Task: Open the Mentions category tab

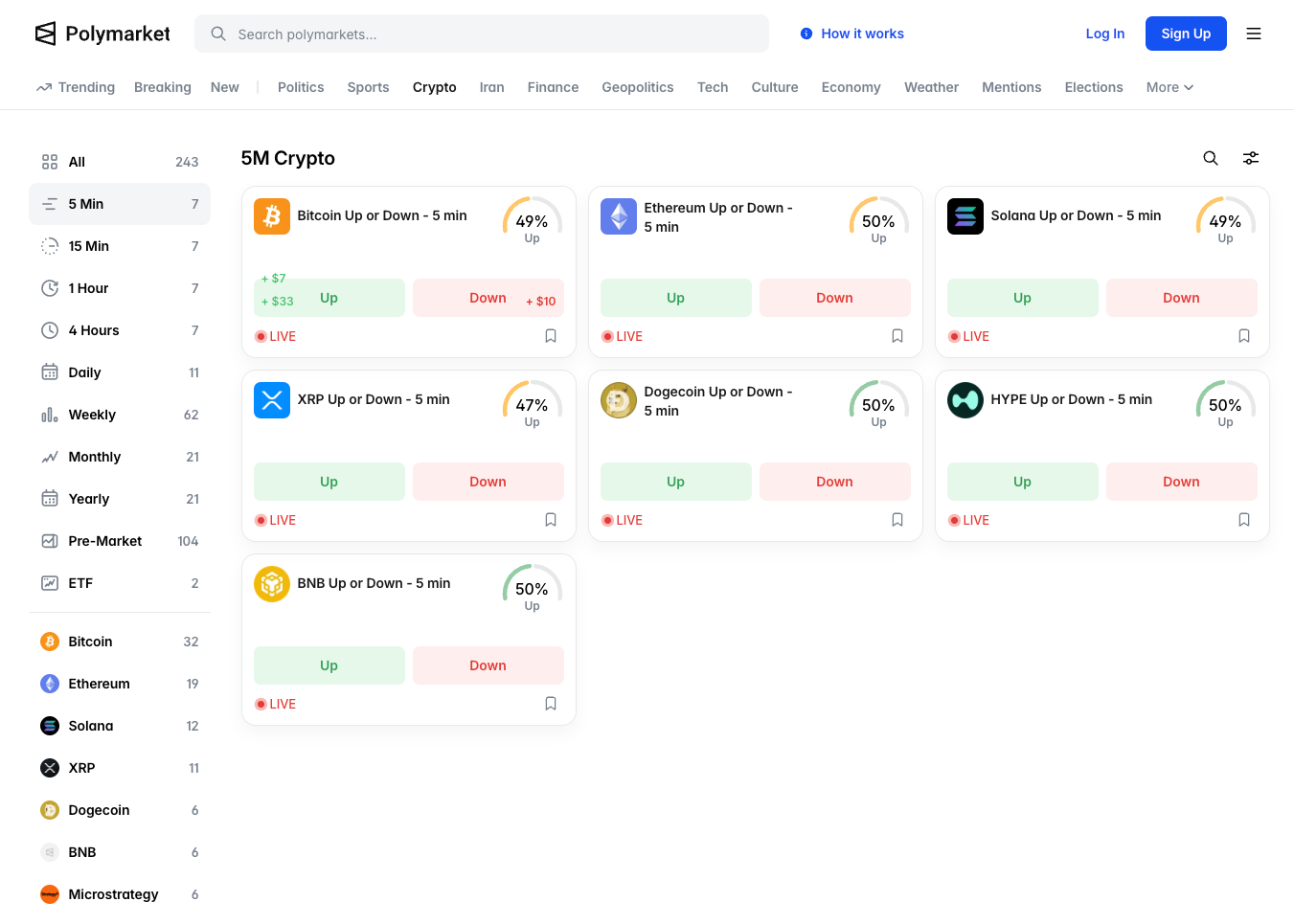Action: [1011, 87]
